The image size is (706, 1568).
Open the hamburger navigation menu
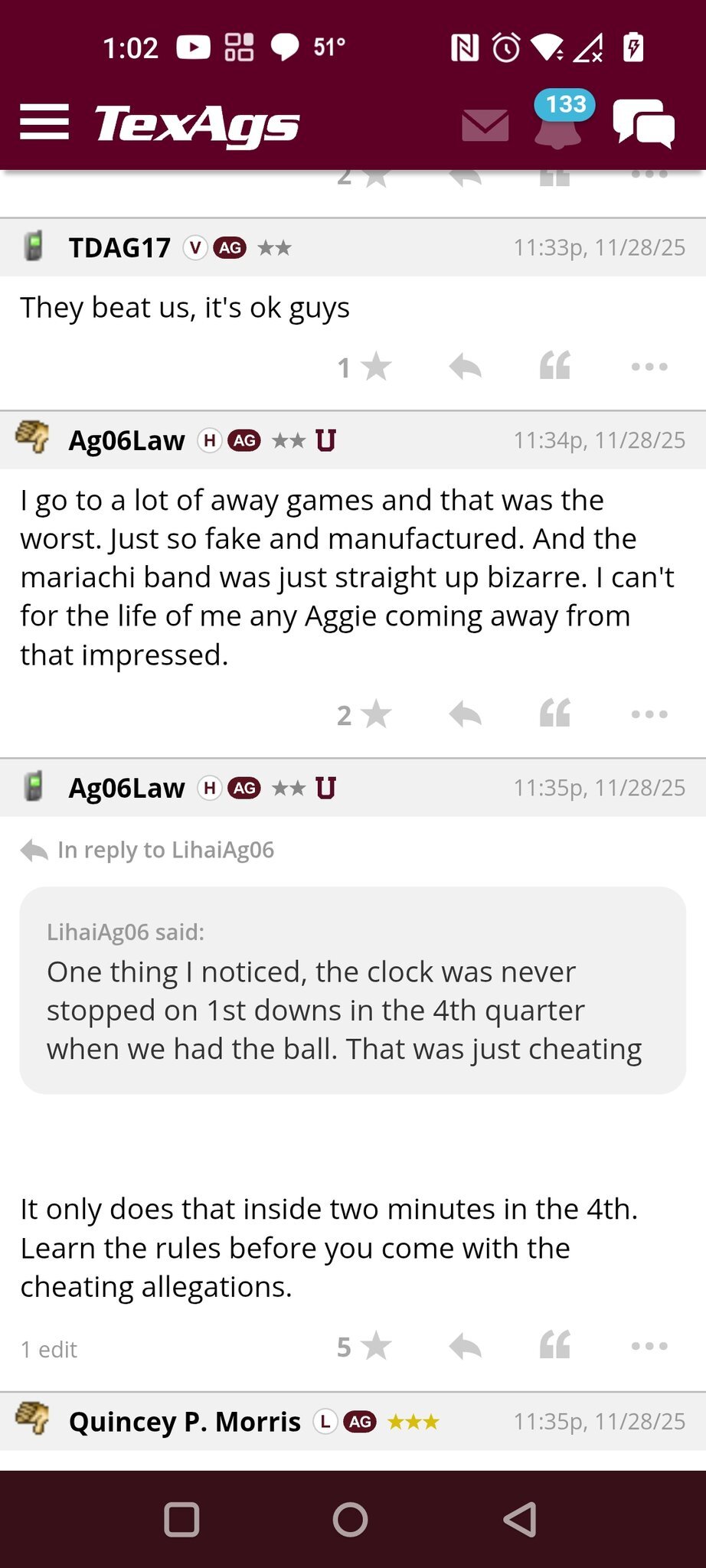pyautogui.click(x=44, y=122)
